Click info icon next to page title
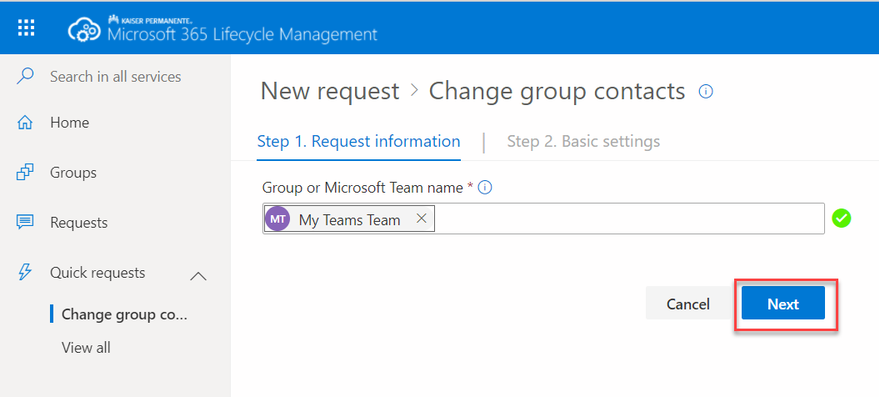Viewport: 879px width, 397px height. [706, 91]
